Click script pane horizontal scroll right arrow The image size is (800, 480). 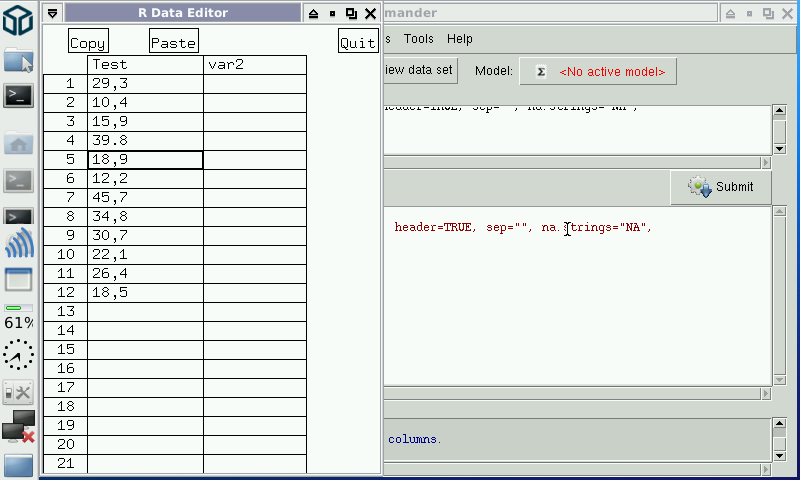765,163
